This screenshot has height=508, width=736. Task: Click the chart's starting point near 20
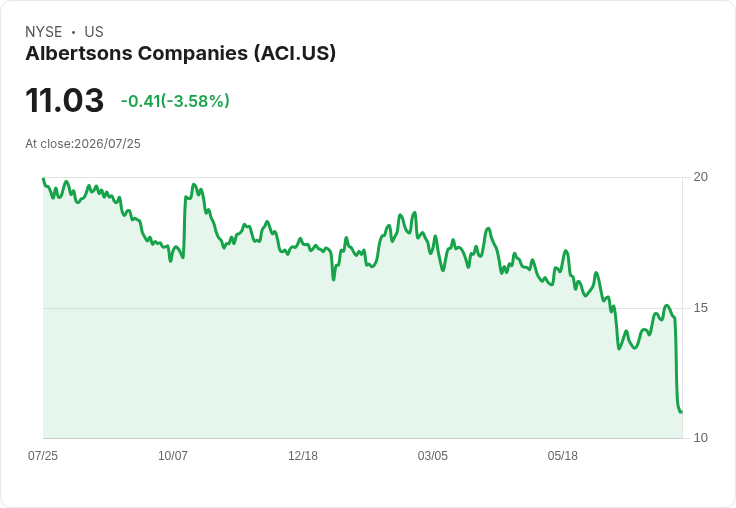pyautogui.click(x=43, y=178)
